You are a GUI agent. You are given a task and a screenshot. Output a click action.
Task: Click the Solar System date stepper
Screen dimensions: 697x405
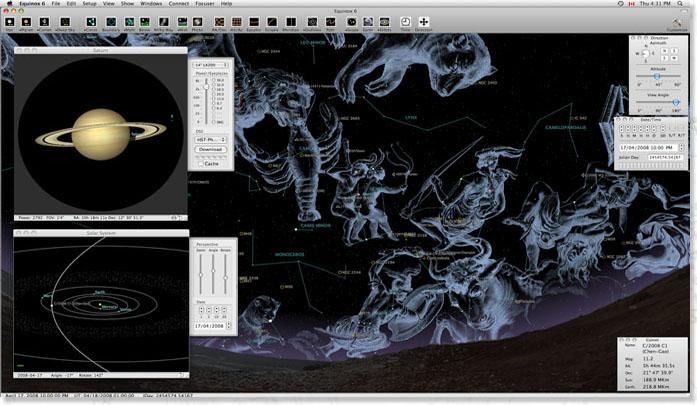tap(229, 326)
